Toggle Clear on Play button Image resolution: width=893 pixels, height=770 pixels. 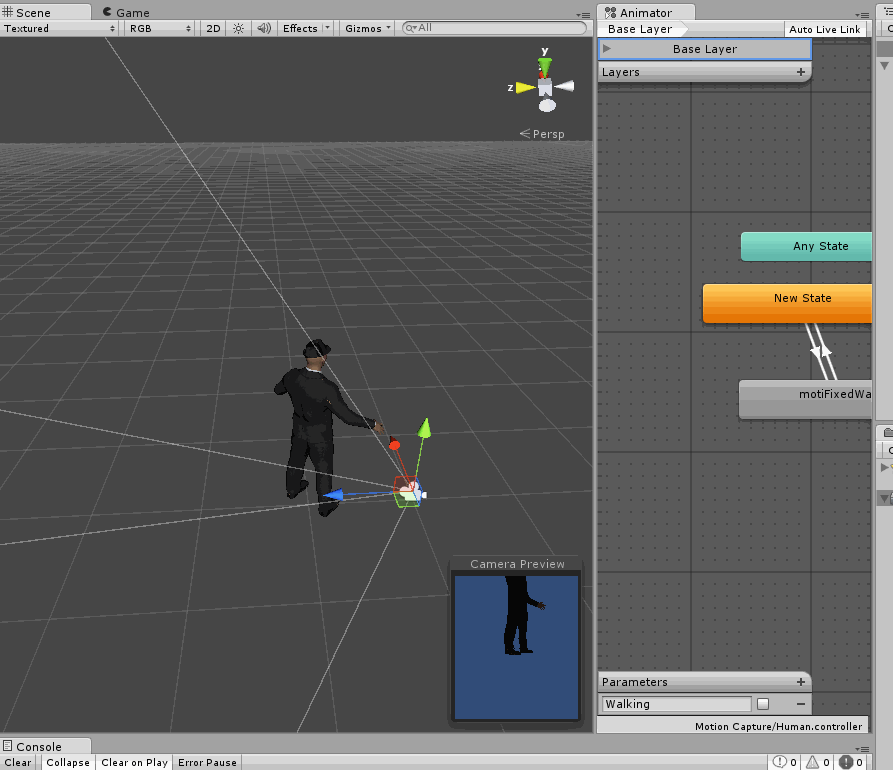(134, 762)
